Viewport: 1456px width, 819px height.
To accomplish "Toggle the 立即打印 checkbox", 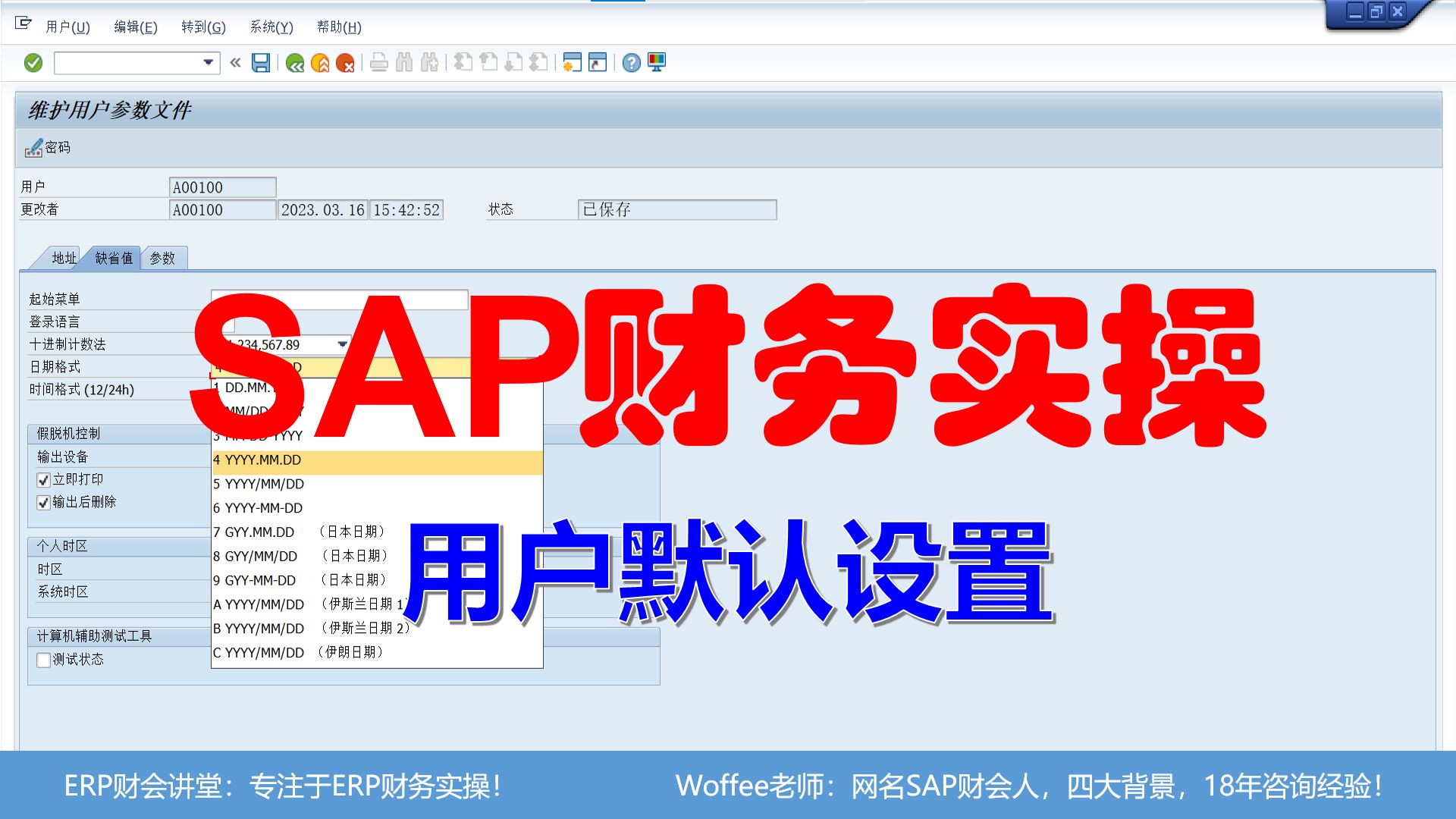I will point(44,480).
